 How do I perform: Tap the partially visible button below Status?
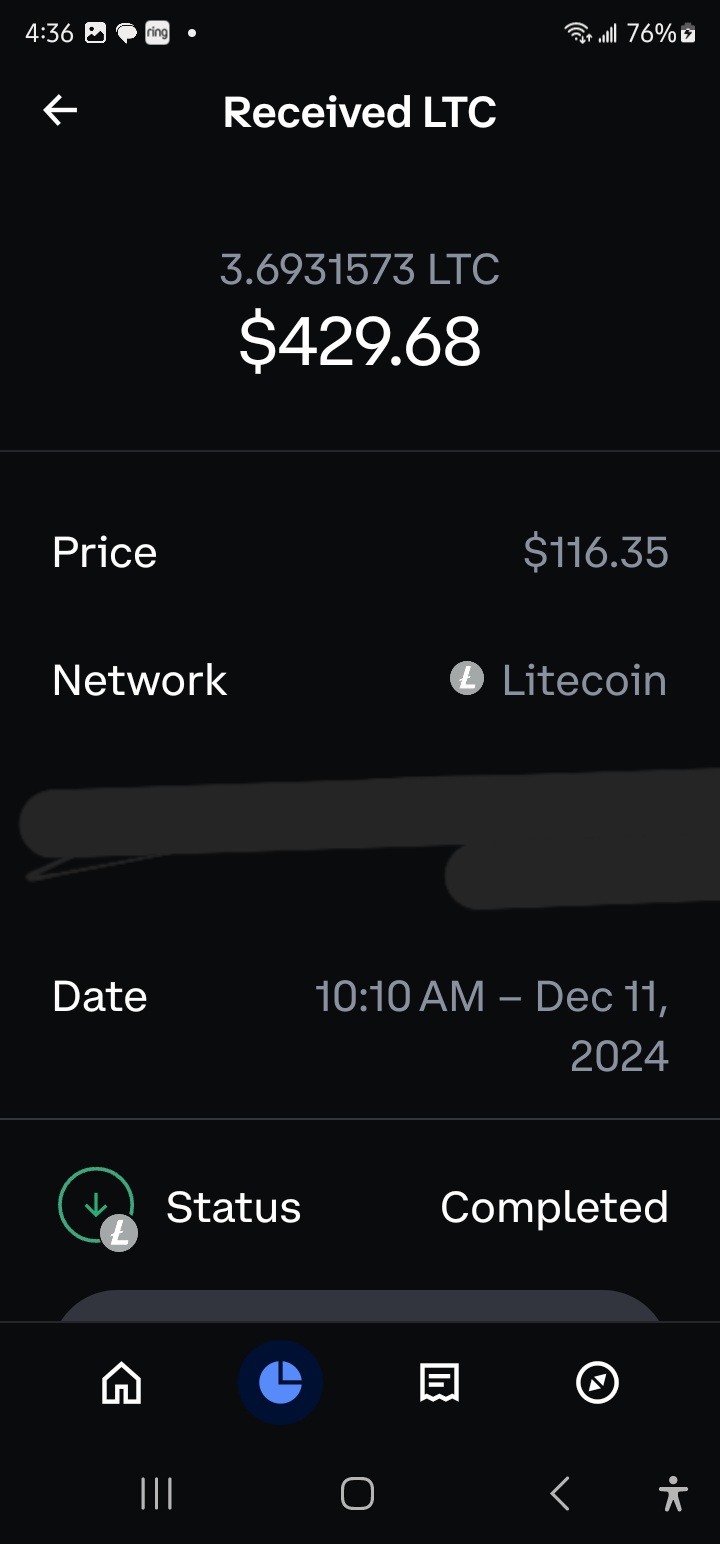point(360,1306)
